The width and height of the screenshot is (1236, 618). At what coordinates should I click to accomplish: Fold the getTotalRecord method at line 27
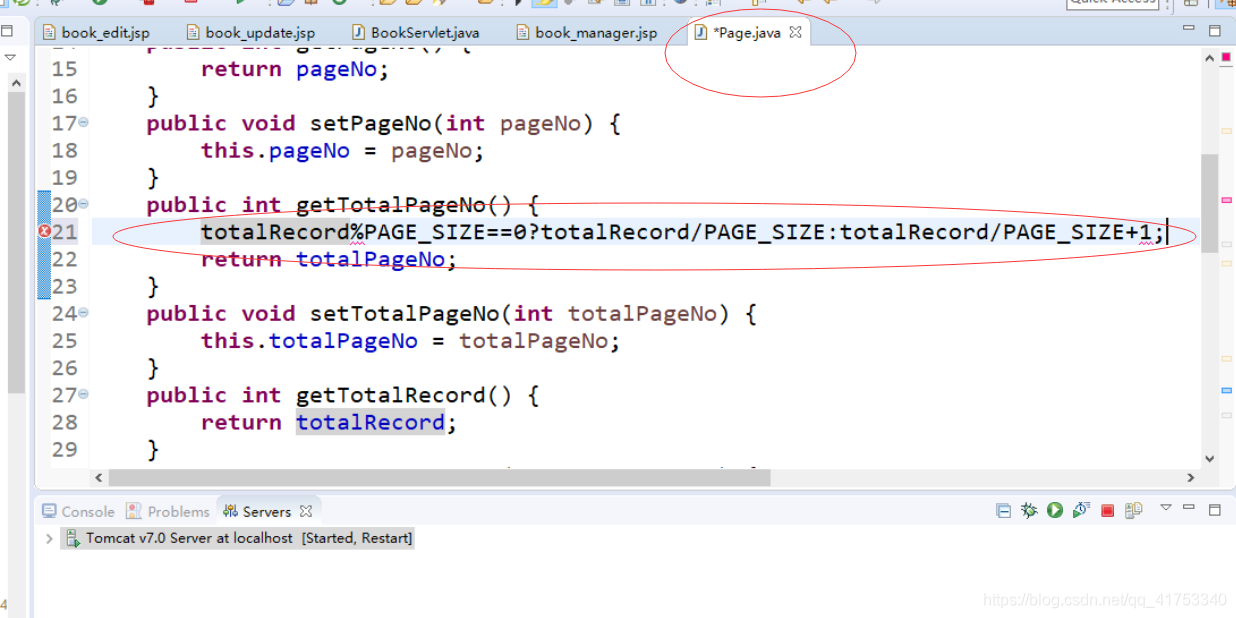84,394
